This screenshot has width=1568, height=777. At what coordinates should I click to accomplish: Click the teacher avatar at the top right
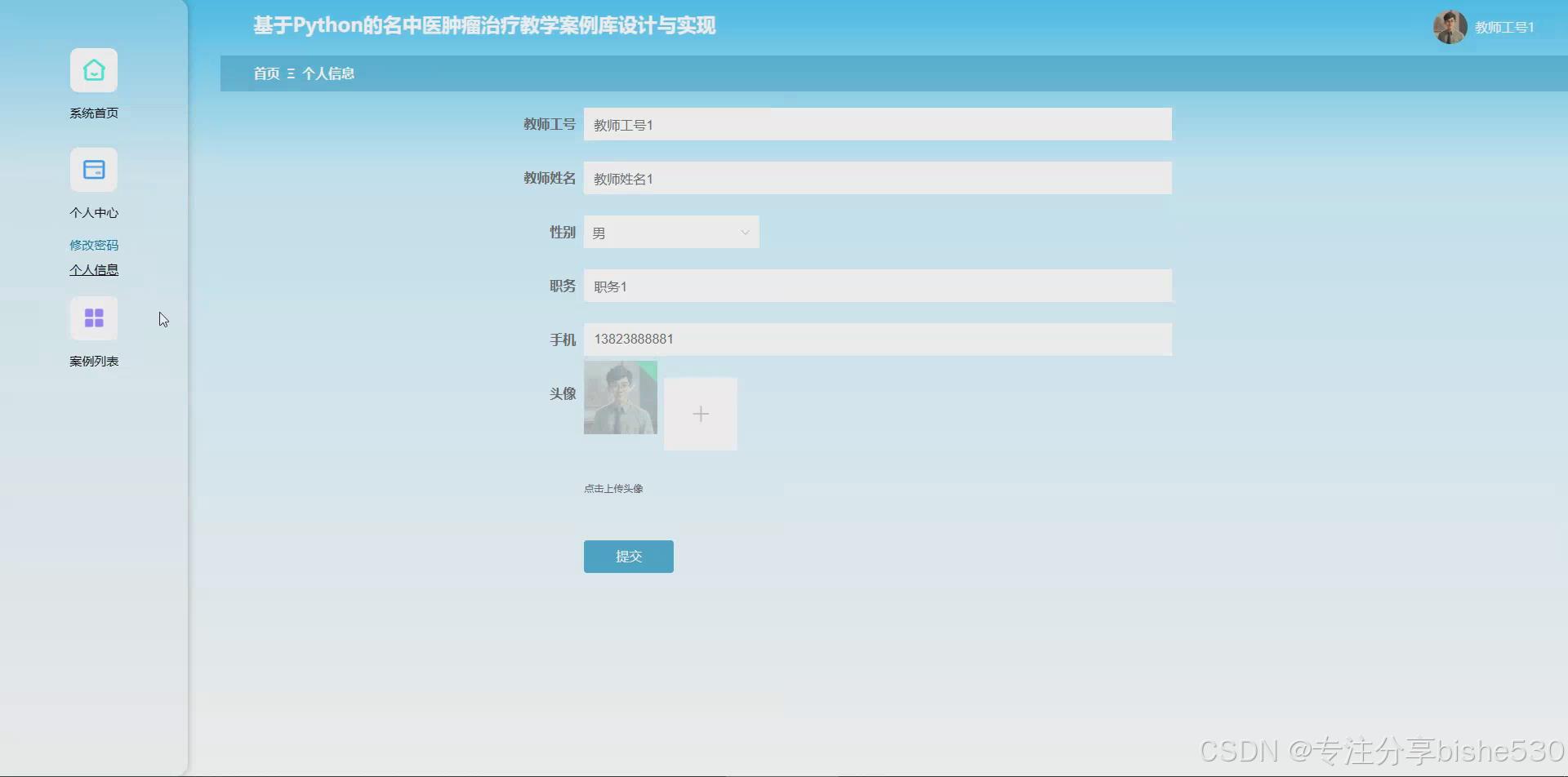pos(1450,26)
